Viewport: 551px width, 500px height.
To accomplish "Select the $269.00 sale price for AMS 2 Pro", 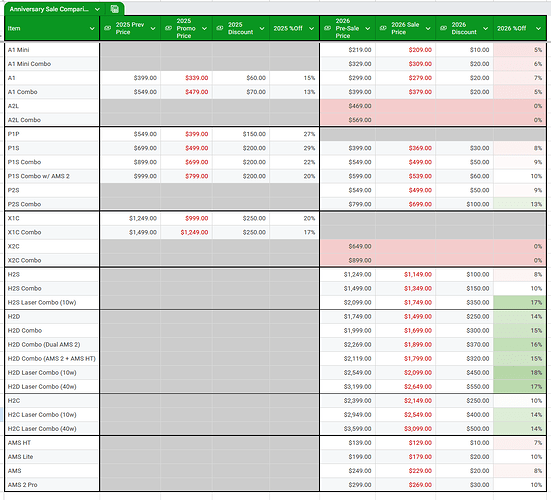I will pos(406,485).
